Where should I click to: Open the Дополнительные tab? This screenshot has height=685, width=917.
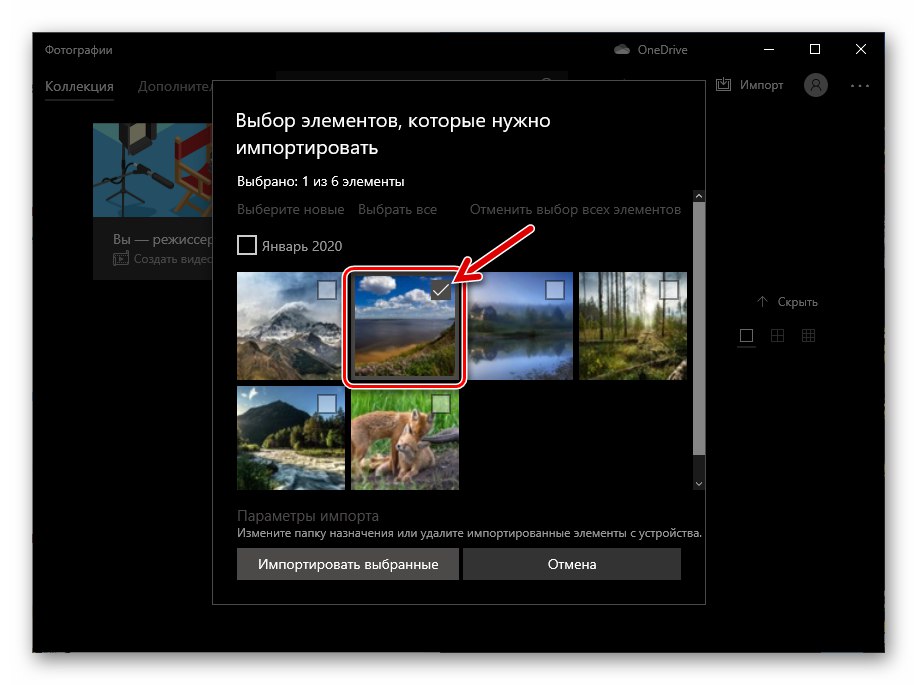[176, 87]
